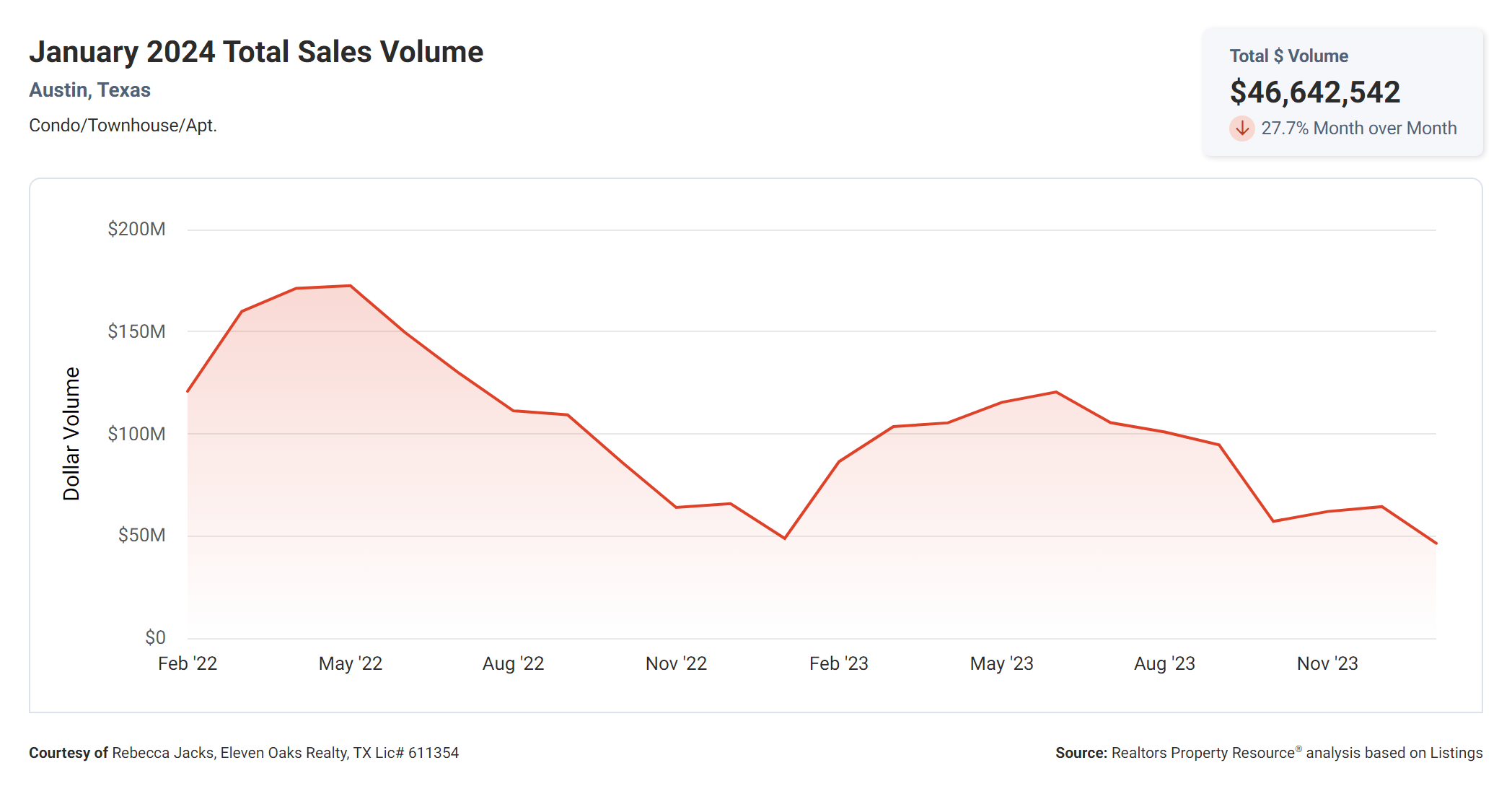Click the Aug '22 x-axis label
This screenshot has height=794, width=1512.
(x=513, y=663)
